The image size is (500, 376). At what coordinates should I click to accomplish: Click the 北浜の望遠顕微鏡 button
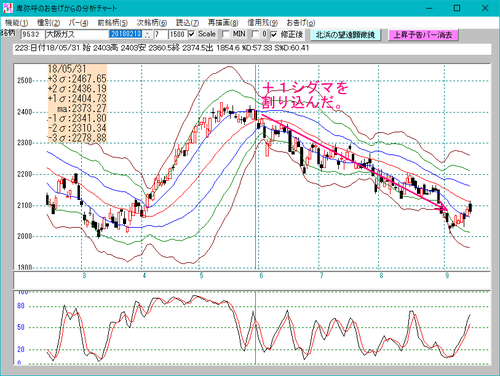[345, 35]
